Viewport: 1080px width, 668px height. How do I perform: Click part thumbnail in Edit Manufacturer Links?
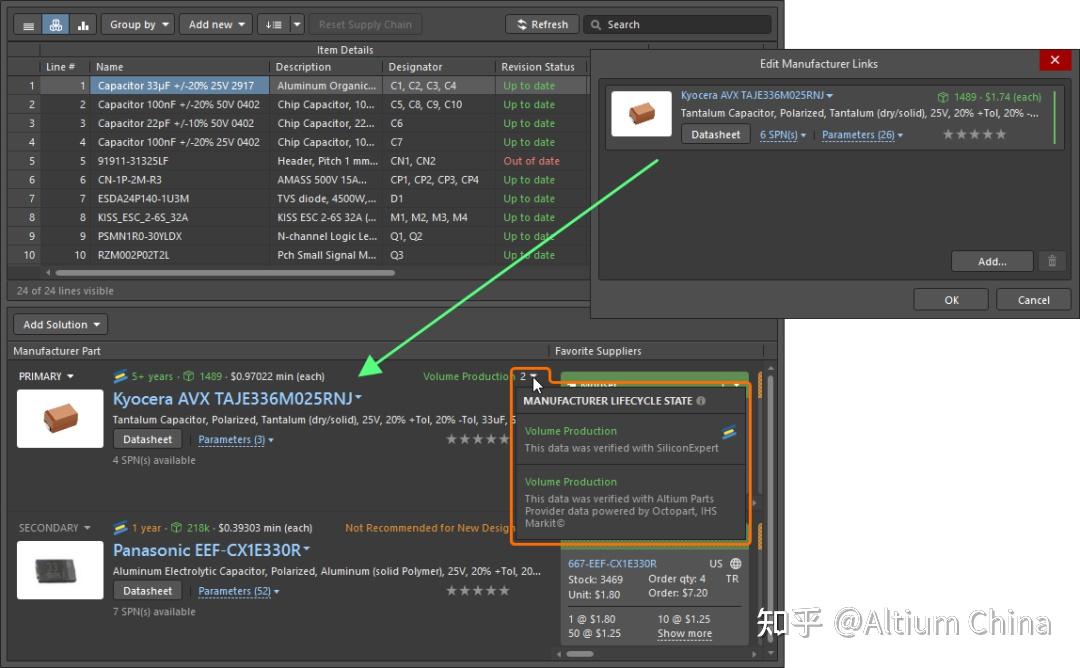(641, 114)
